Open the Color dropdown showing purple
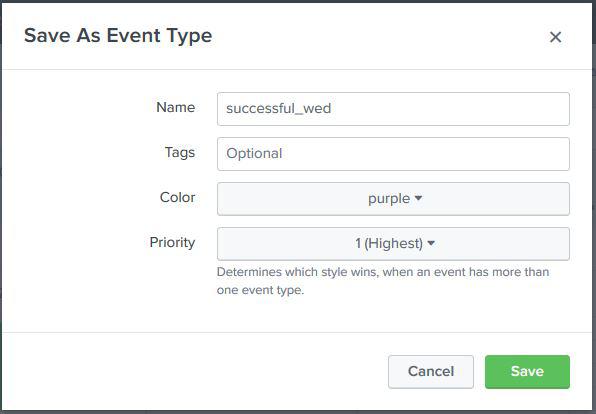The height and width of the screenshot is (414, 596). (393, 198)
